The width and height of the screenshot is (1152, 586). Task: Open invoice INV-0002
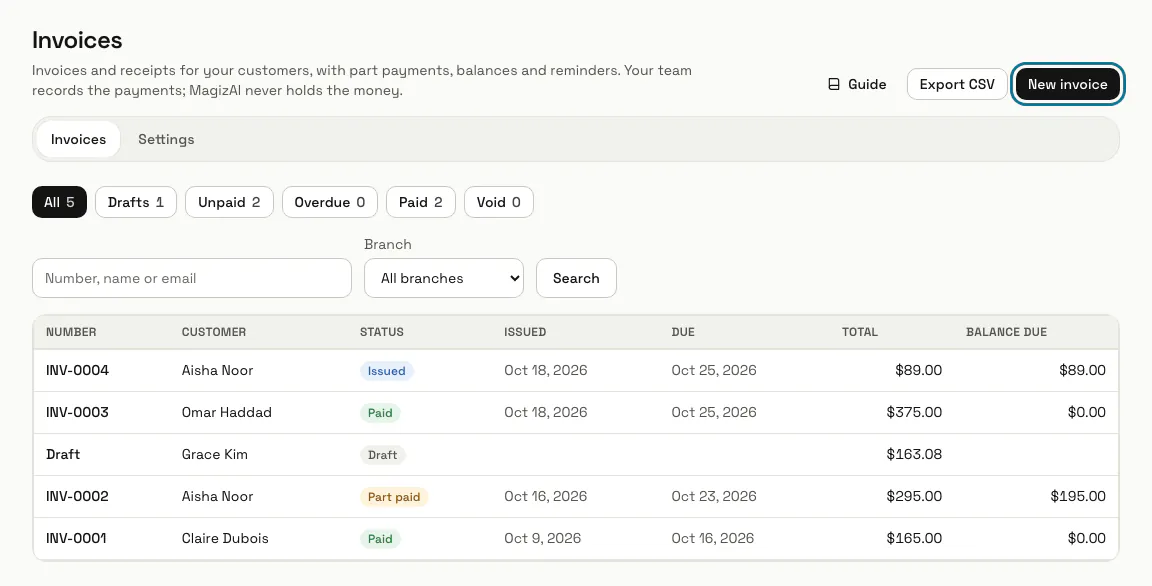click(x=77, y=496)
